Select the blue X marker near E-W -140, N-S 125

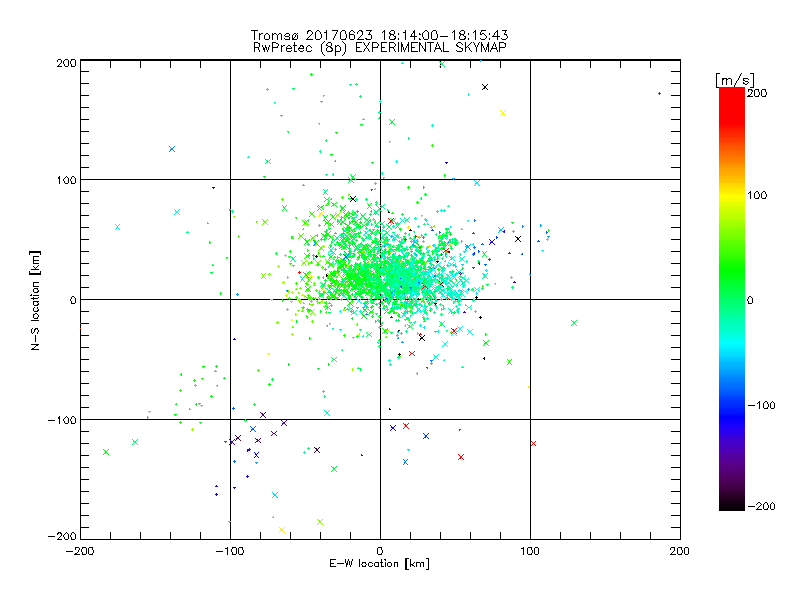pos(172,149)
